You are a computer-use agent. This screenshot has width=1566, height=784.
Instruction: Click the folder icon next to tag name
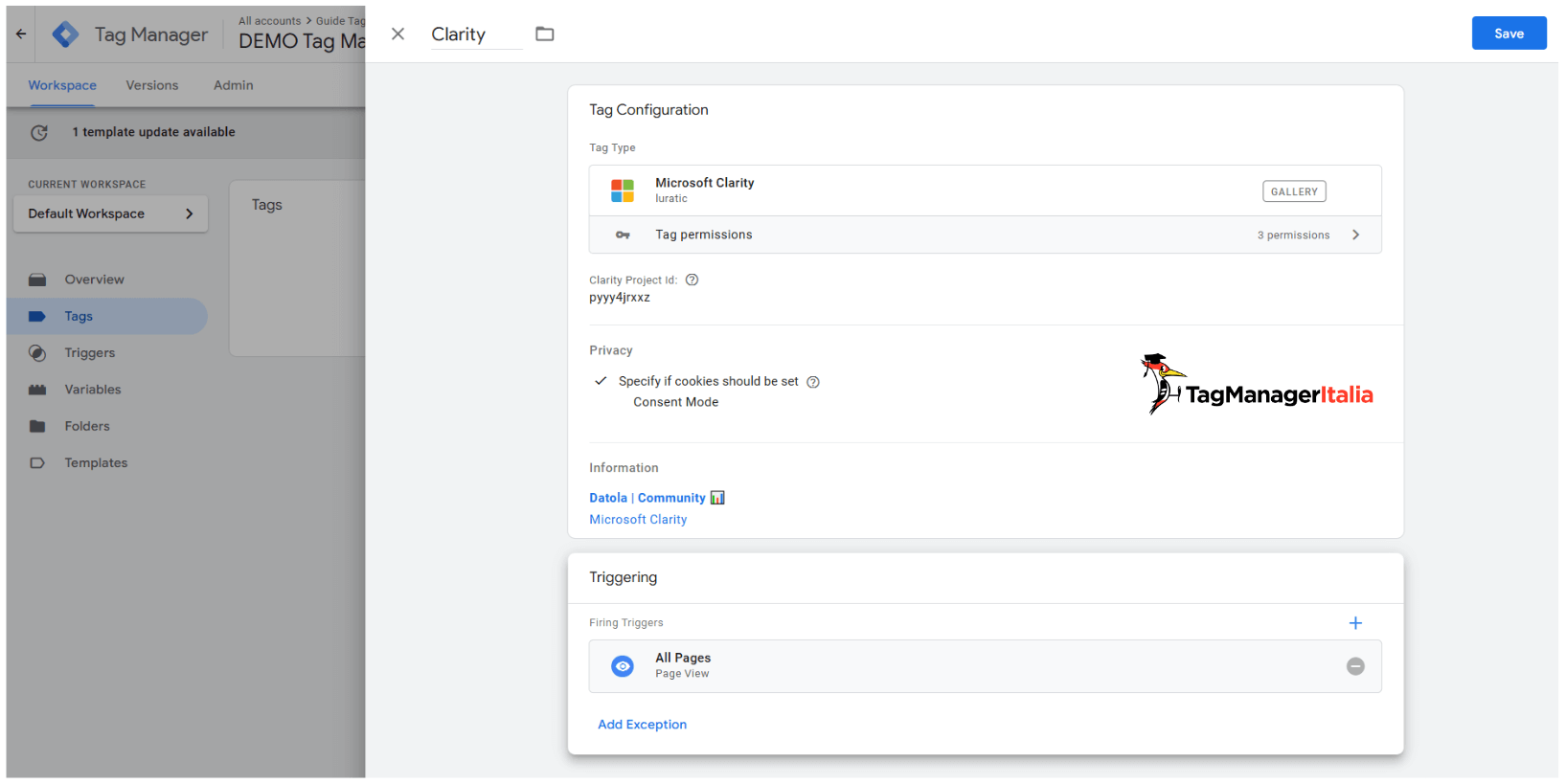click(x=544, y=34)
